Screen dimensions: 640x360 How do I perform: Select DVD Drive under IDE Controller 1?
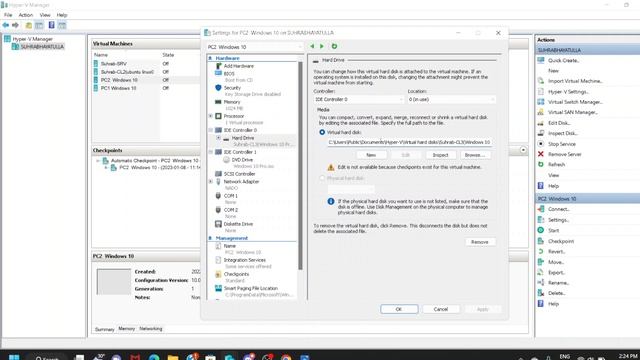tap(242, 160)
